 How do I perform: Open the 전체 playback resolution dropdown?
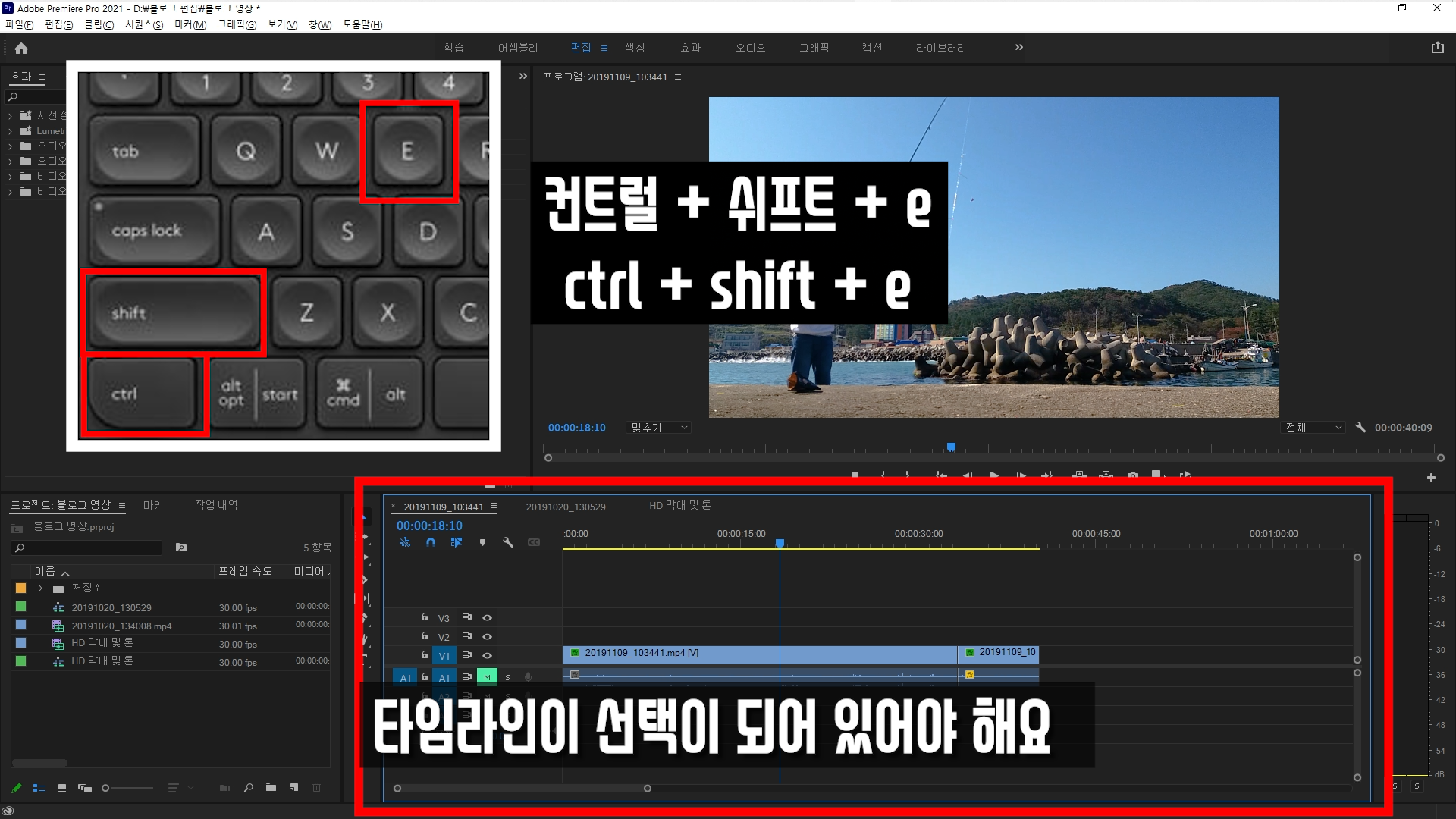pyautogui.click(x=1314, y=428)
